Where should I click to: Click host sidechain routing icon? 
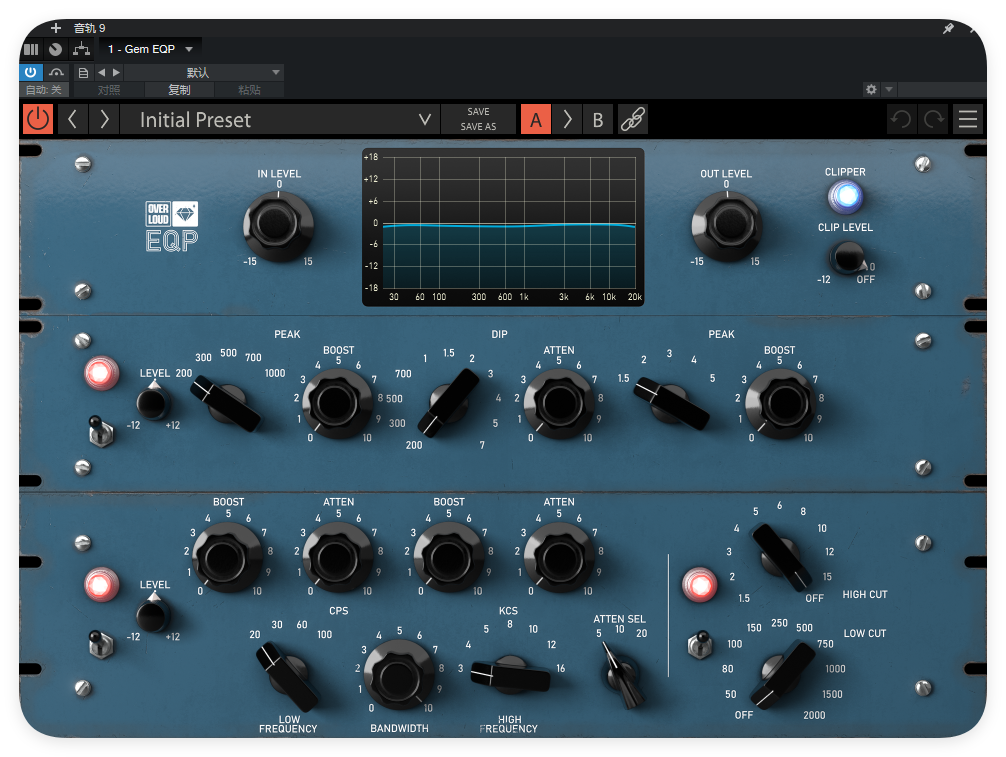(81, 49)
